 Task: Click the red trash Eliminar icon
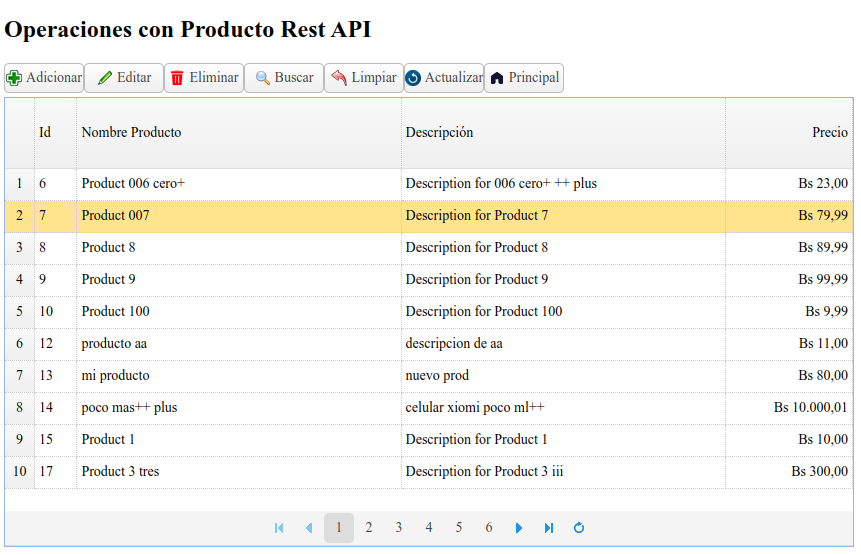pyautogui.click(x=177, y=78)
